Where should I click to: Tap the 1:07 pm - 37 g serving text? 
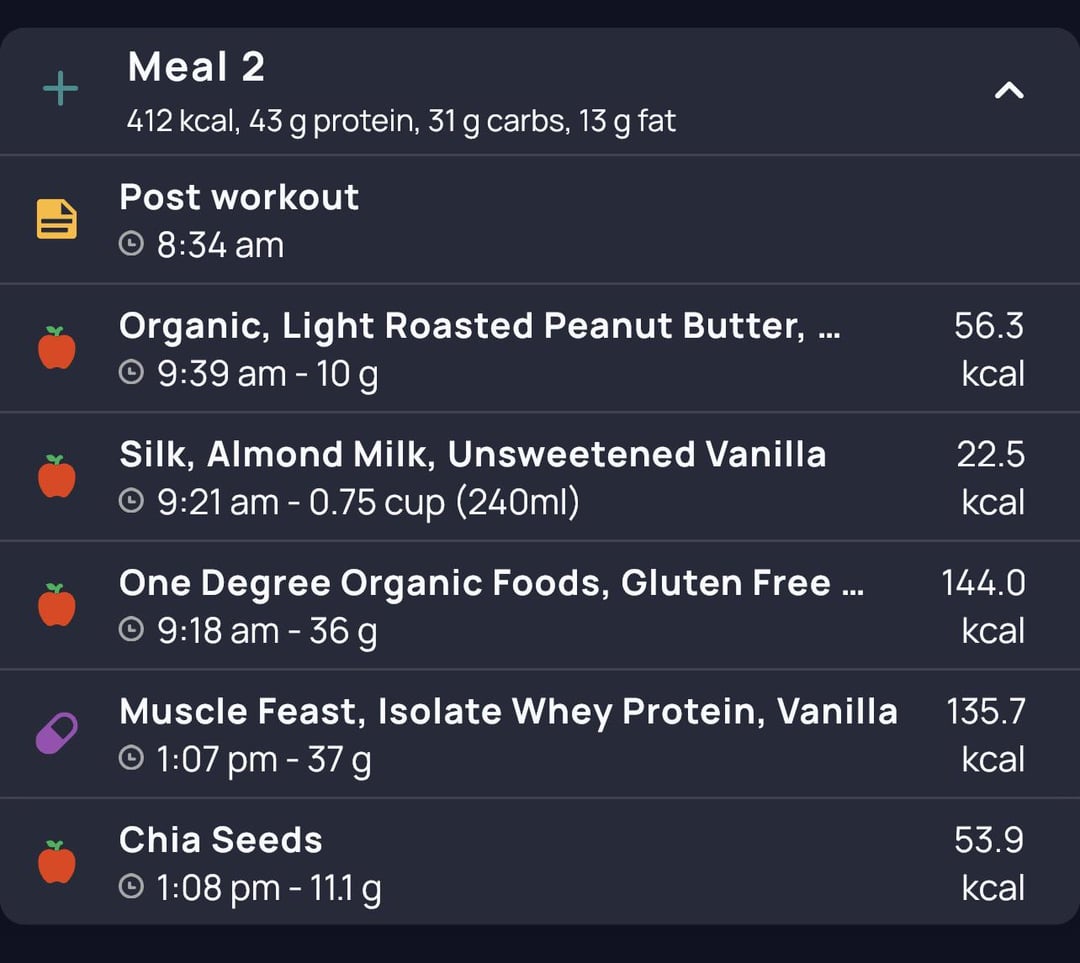coord(264,760)
